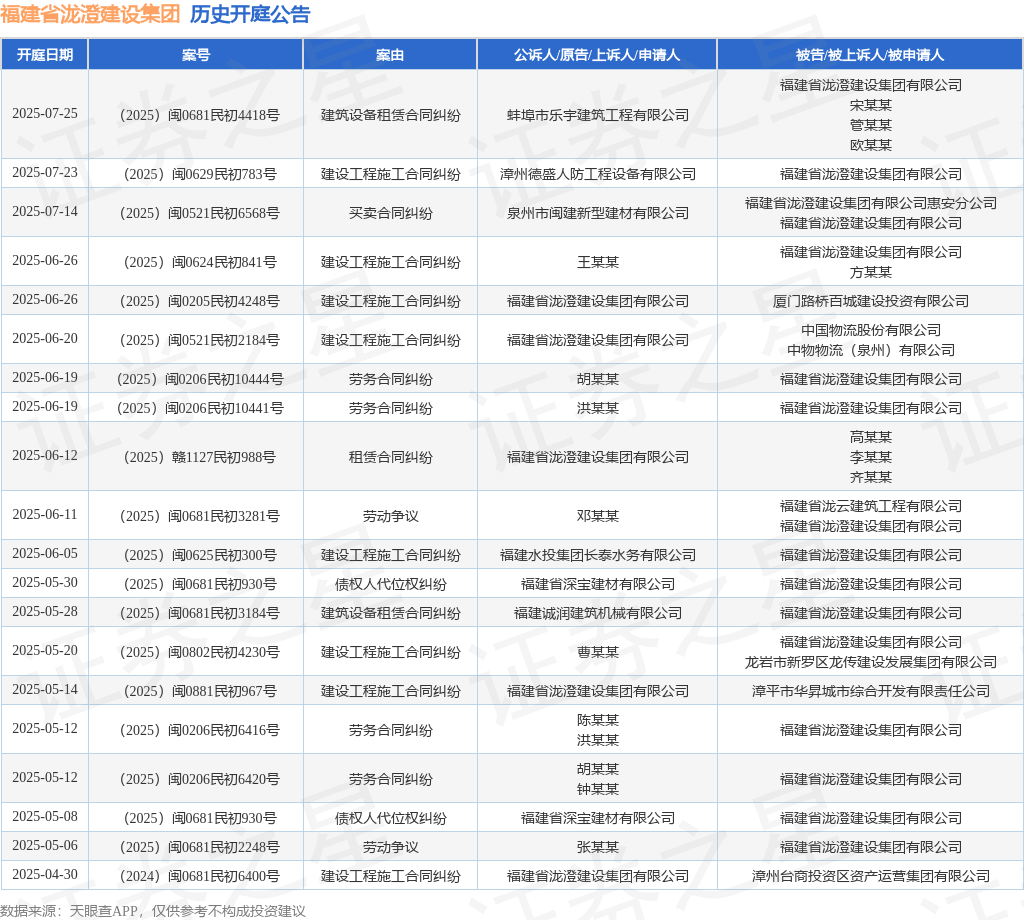Click plaintiff 蚌埠市乐宇建筑工程有限公司
Viewport: 1024px width, 920px height.
click(598, 115)
